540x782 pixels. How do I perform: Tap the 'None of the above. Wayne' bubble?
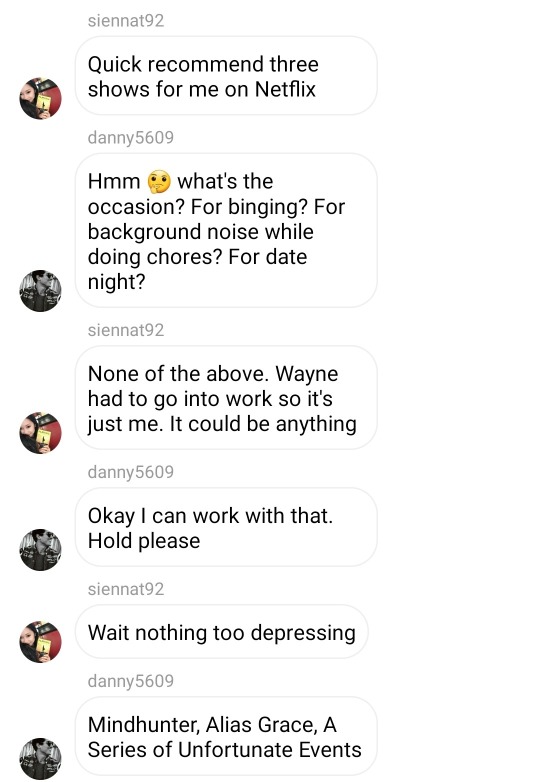(x=226, y=397)
